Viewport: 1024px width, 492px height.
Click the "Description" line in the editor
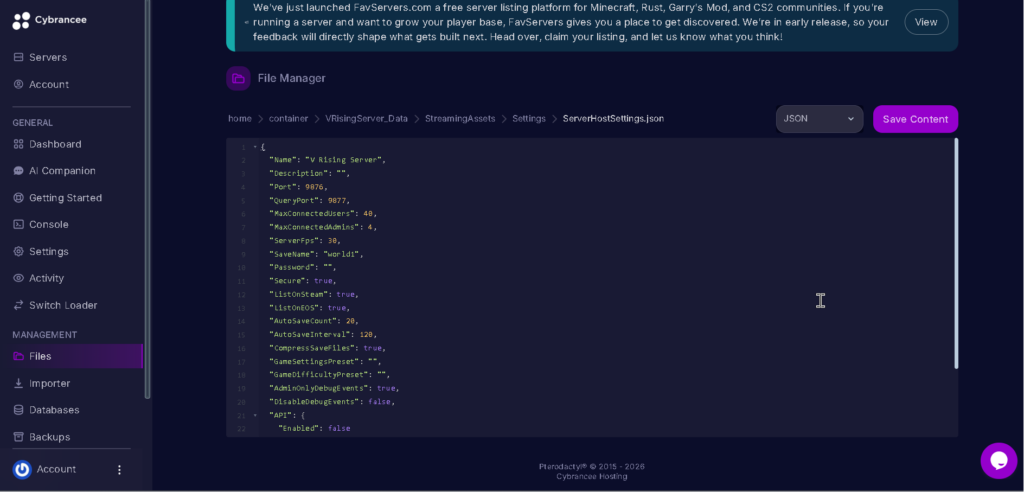[310, 174]
